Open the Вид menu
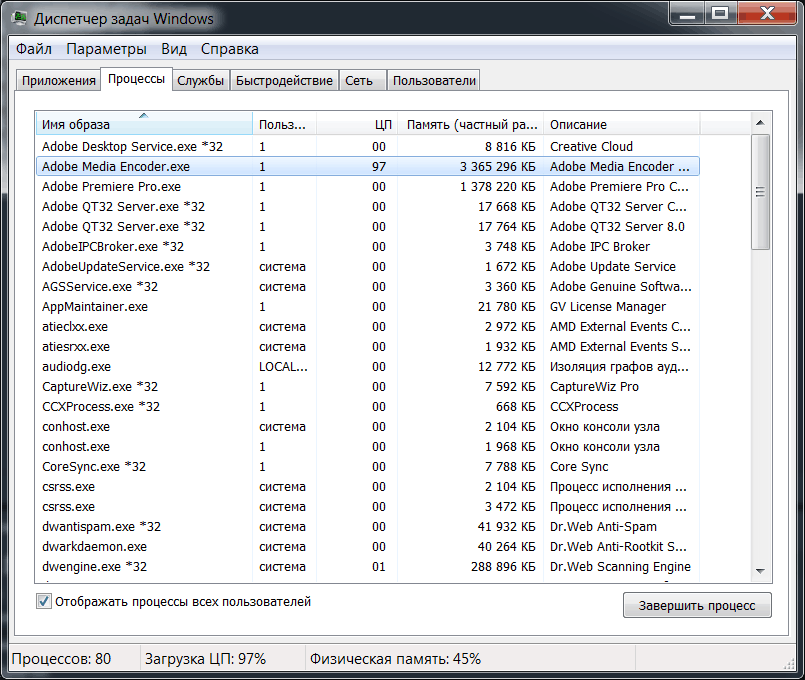The width and height of the screenshot is (805, 680). [174, 49]
